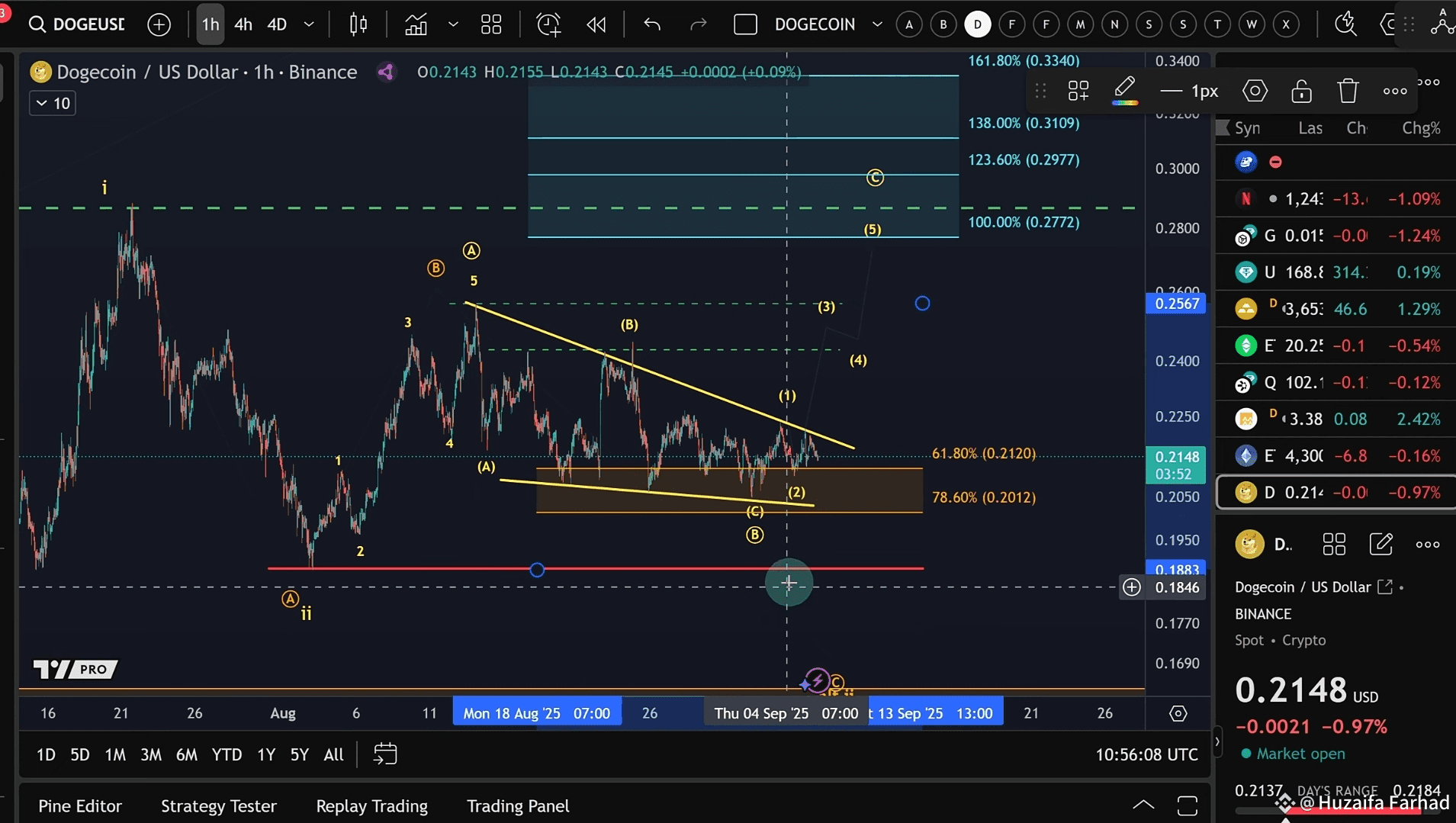Open symbol search for DOGEUSD
Screen dimensions: 1456x823
click(76, 24)
